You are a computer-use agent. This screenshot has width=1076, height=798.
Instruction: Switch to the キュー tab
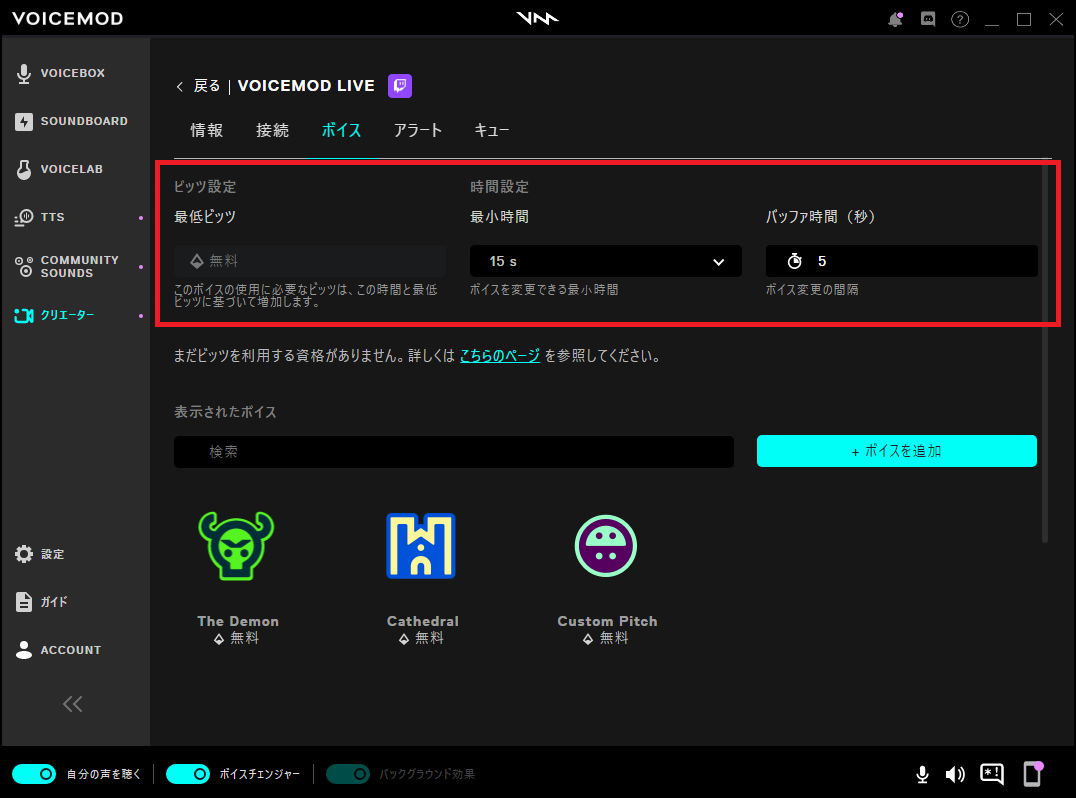(x=492, y=130)
